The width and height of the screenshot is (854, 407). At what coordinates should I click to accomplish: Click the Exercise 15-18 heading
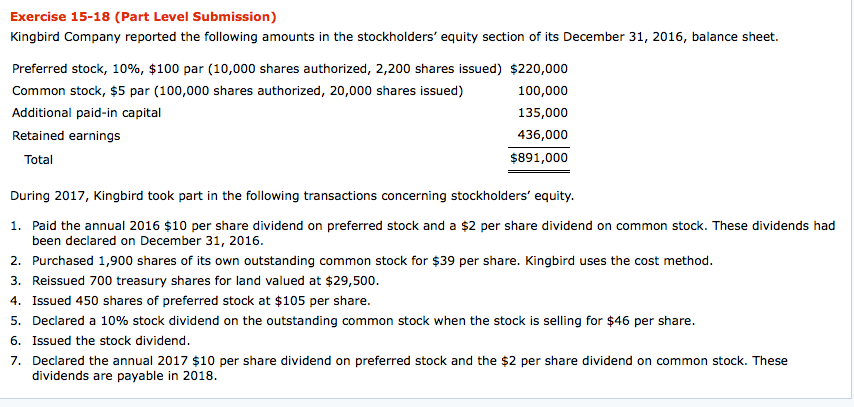pyautogui.click(x=144, y=17)
